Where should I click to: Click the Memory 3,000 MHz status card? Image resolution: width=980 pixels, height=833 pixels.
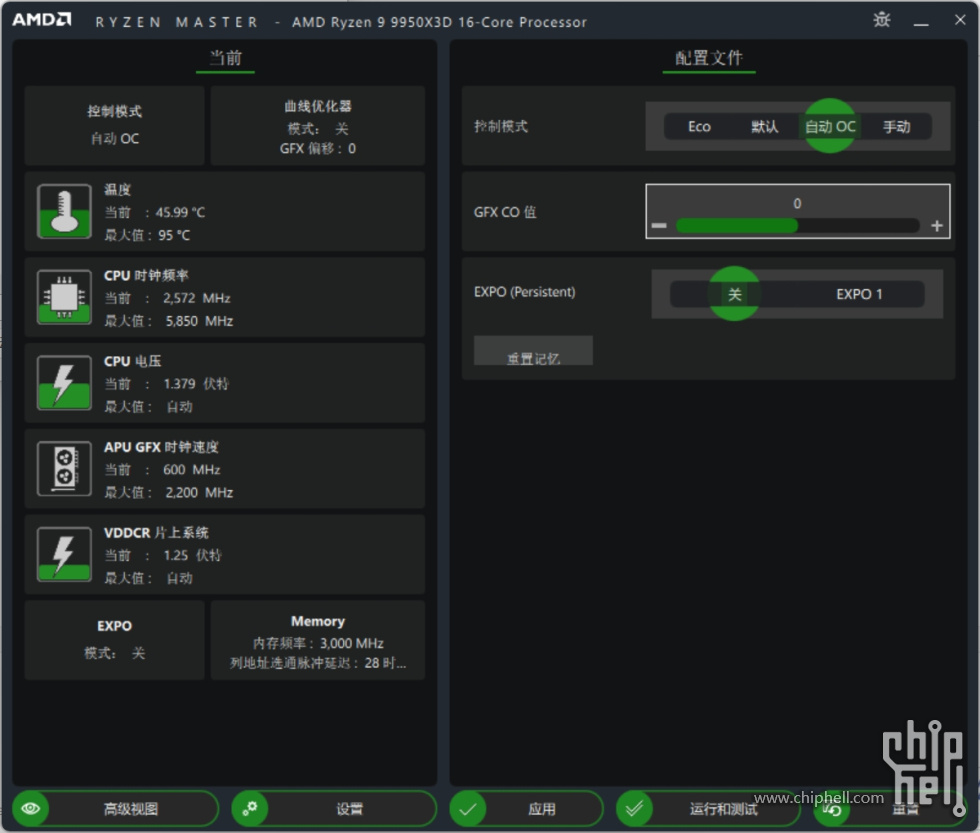coord(318,640)
